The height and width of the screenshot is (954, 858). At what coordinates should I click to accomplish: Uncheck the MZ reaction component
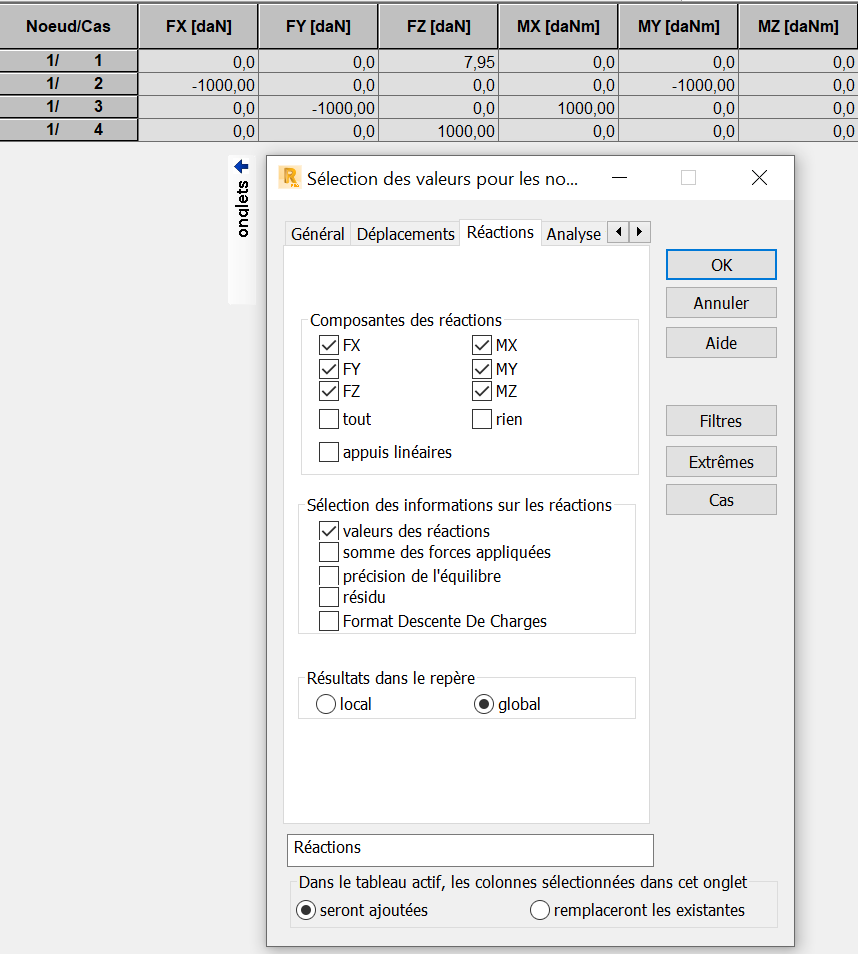coord(482,391)
